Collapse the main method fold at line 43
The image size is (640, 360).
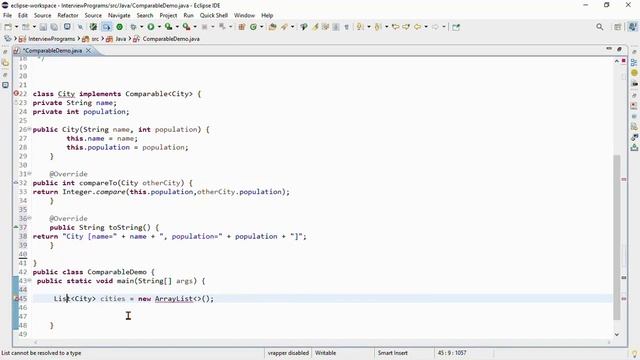(x=29, y=280)
